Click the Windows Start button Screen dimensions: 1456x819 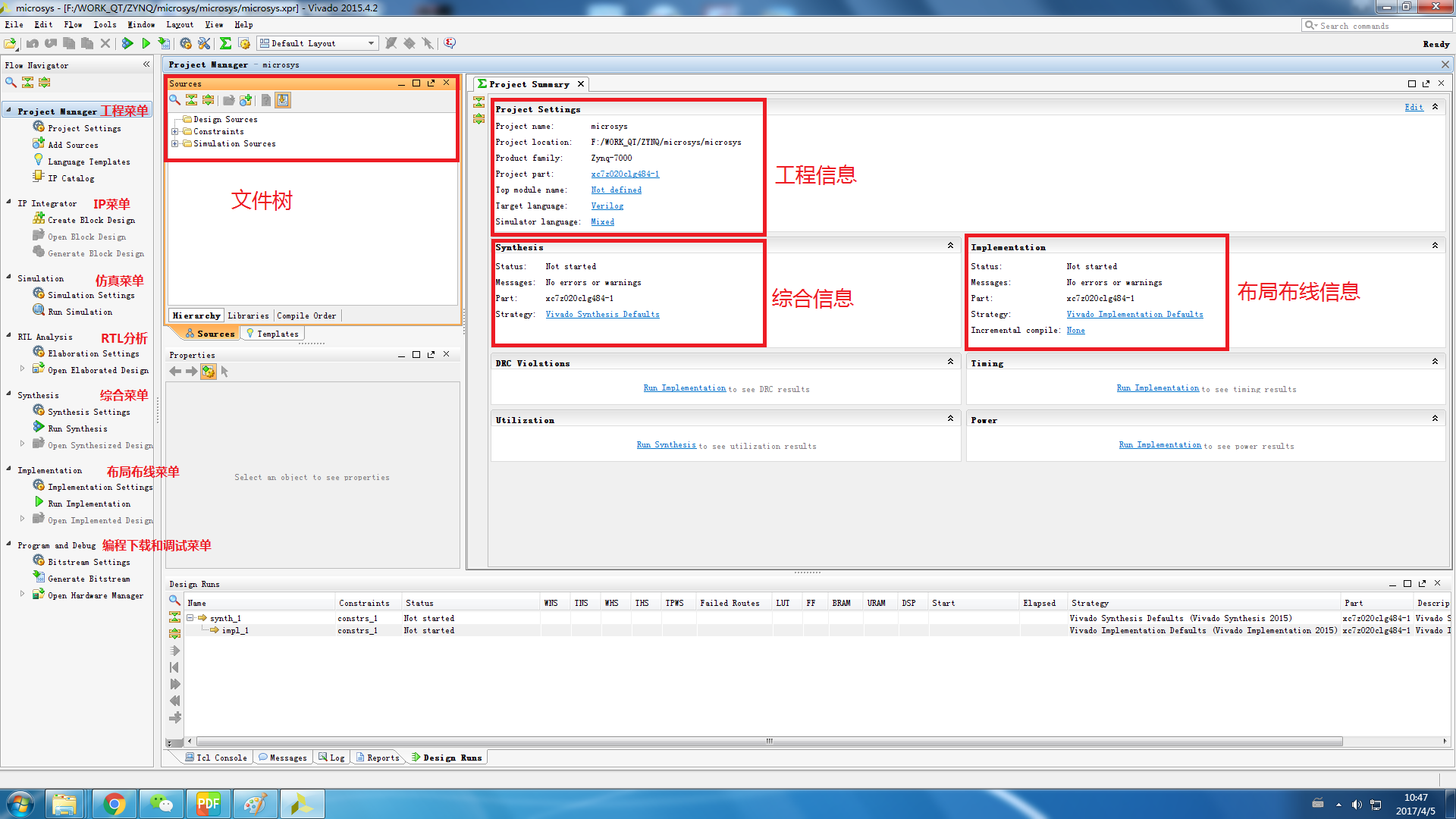coord(20,804)
